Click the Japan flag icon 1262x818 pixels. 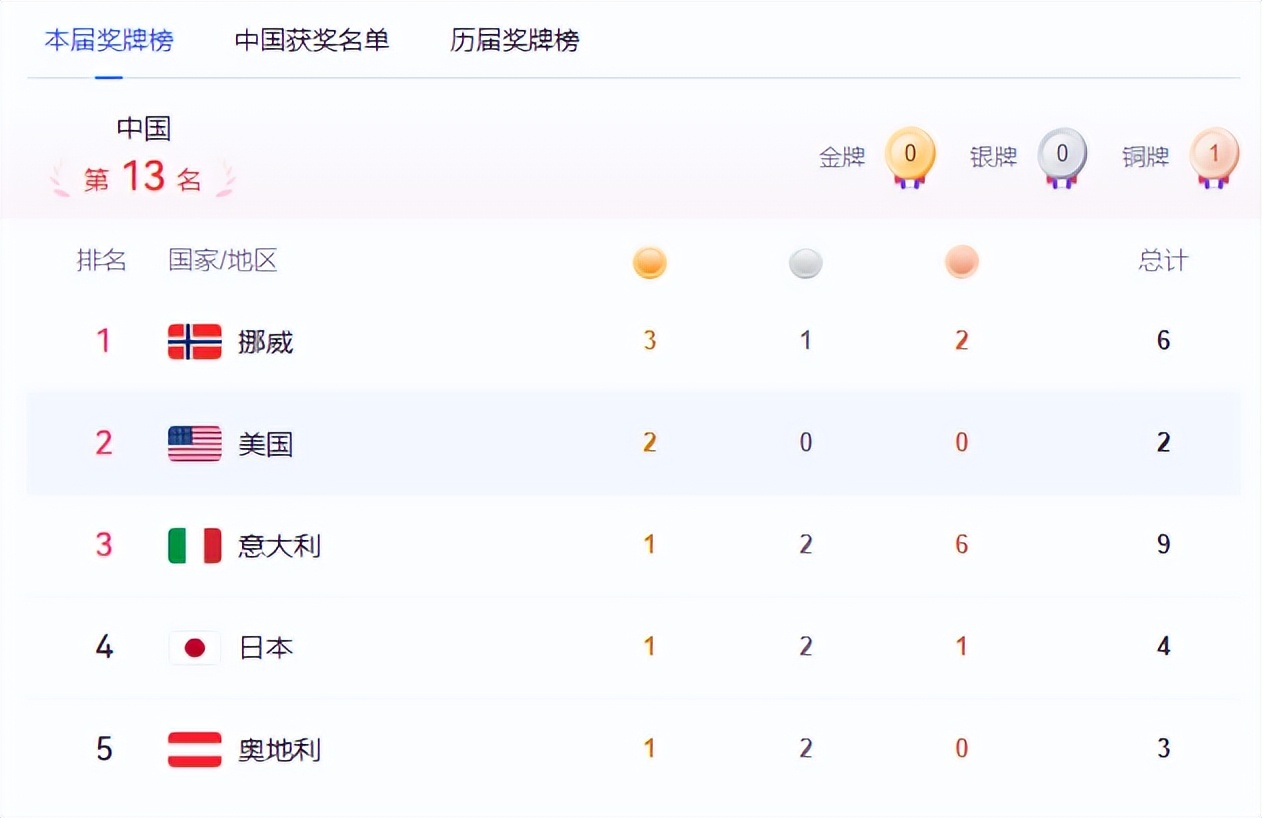[x=194, y=648]
